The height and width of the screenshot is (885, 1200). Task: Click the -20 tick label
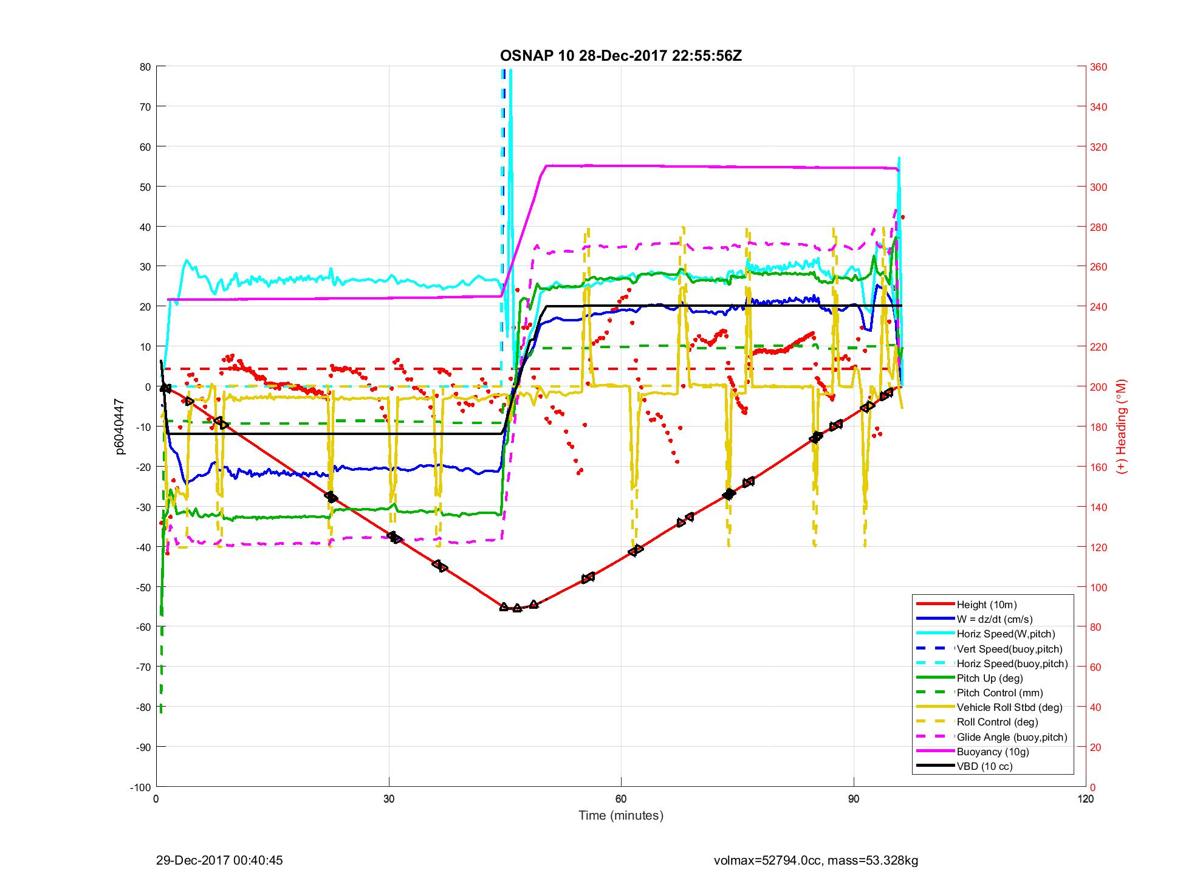[142, 467]
